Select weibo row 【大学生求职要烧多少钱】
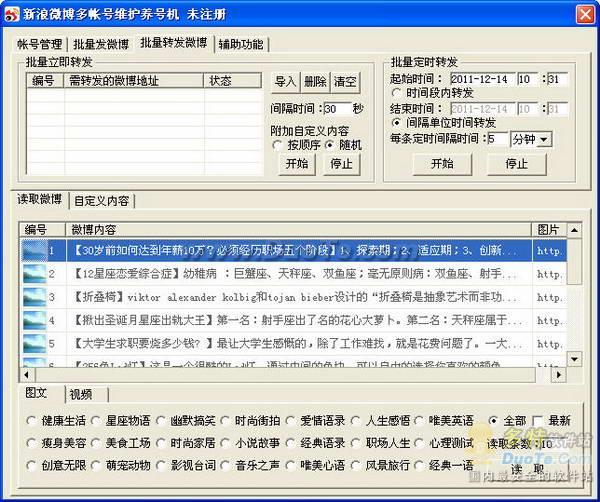The image size is (600, 502). point(293,344)
